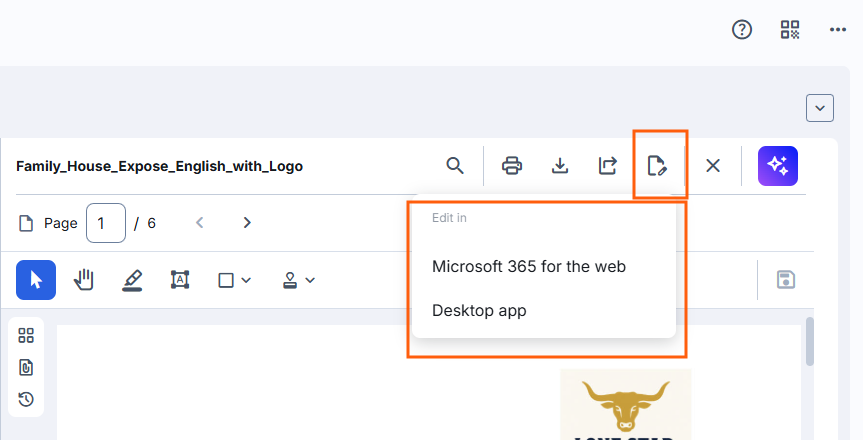Click the document vertical scrollbar

click(x=810, y=341)
